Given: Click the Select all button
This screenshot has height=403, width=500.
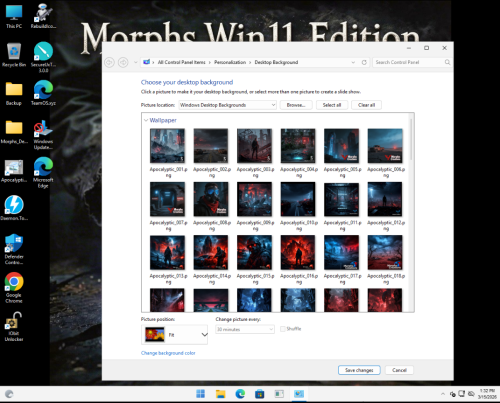Looking at the screenshot, I should coord(332,105).
